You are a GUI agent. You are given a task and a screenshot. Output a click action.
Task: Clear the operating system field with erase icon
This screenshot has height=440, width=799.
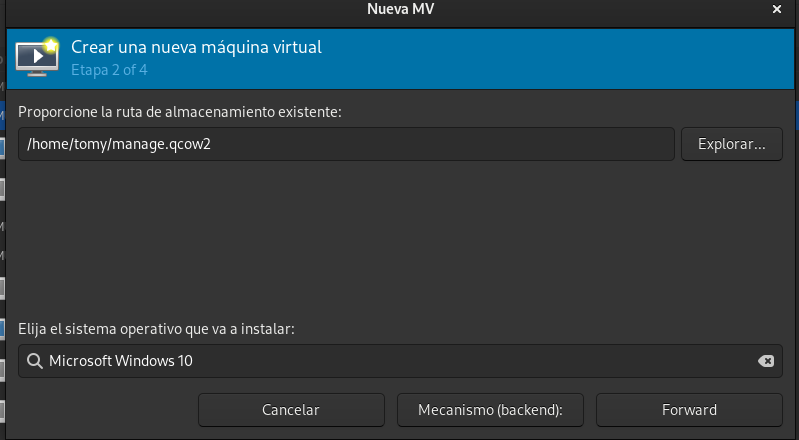[766, 361]
